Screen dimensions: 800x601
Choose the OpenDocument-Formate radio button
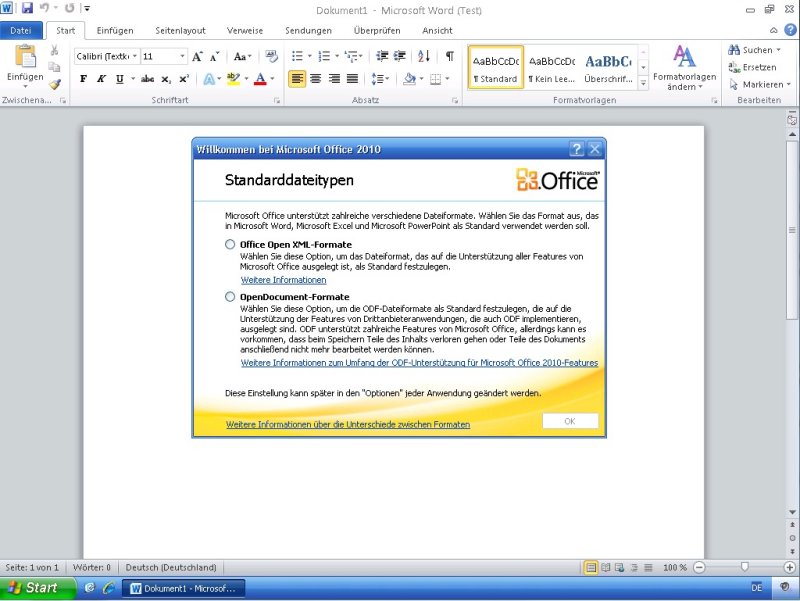(x=230, y=297)
